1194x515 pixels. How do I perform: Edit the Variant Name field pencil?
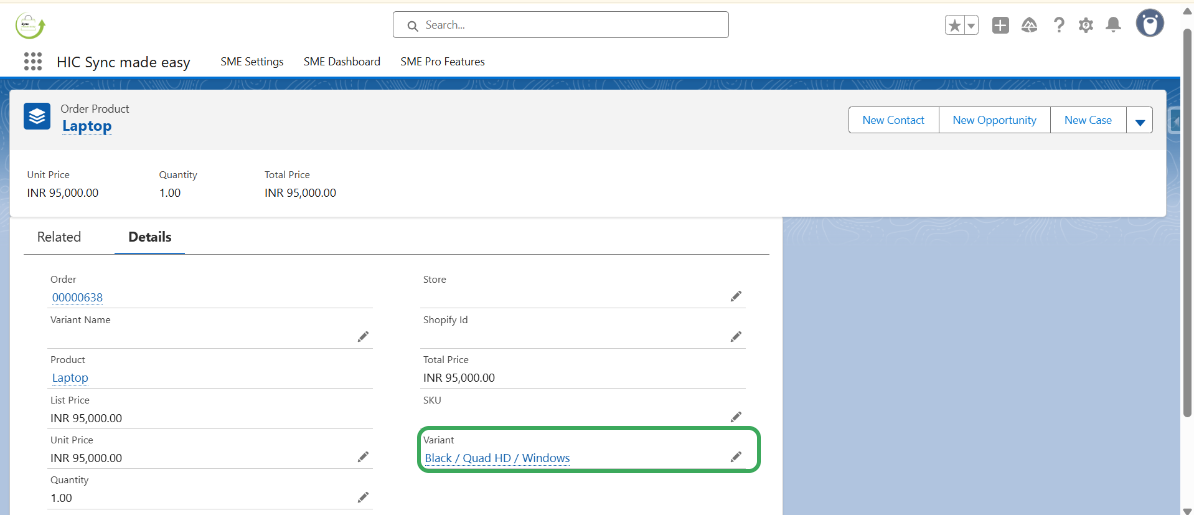coord(363,337)
